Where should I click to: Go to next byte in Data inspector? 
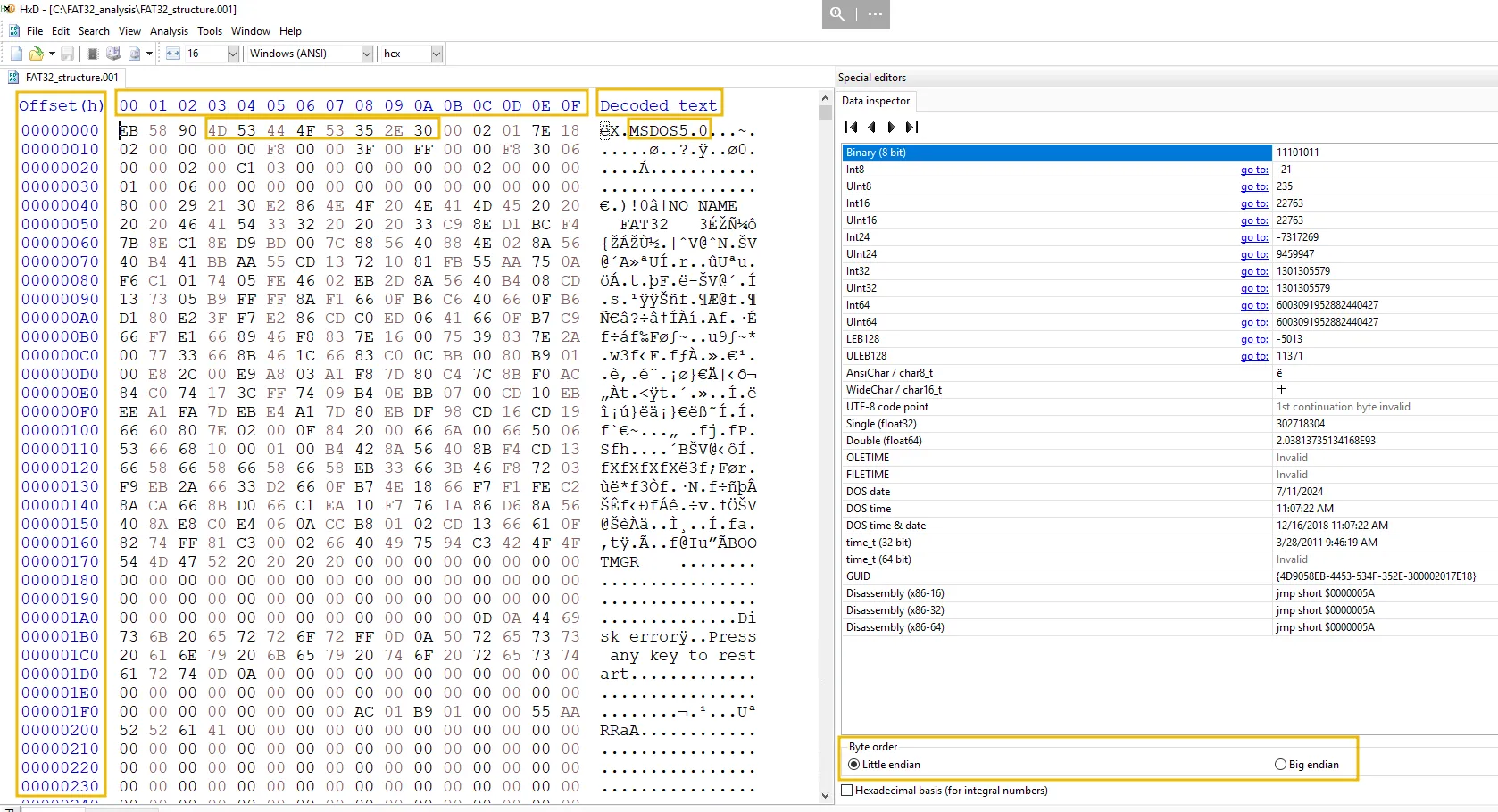[x=891, y=128]
